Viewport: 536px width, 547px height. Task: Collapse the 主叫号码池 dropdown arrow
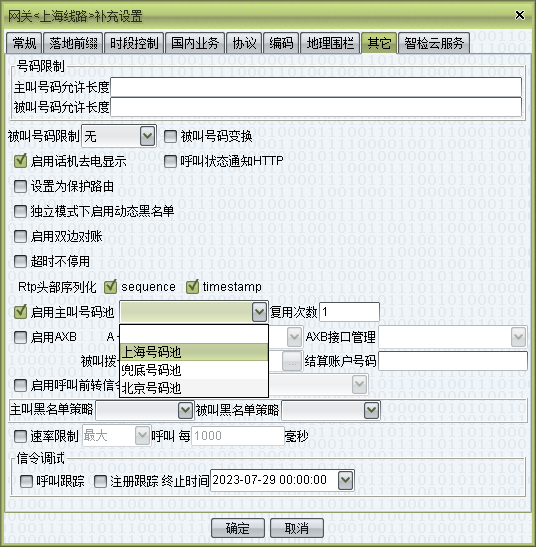259,312
